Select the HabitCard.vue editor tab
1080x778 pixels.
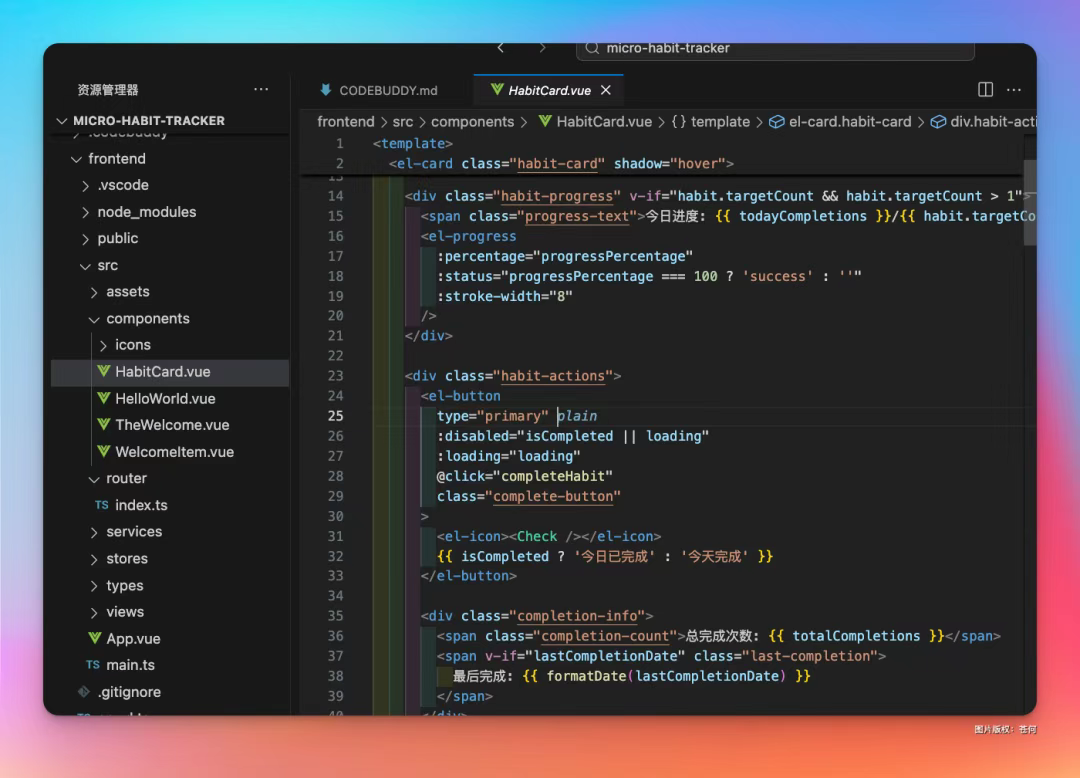pyautogui.click(x=549, y=90)
